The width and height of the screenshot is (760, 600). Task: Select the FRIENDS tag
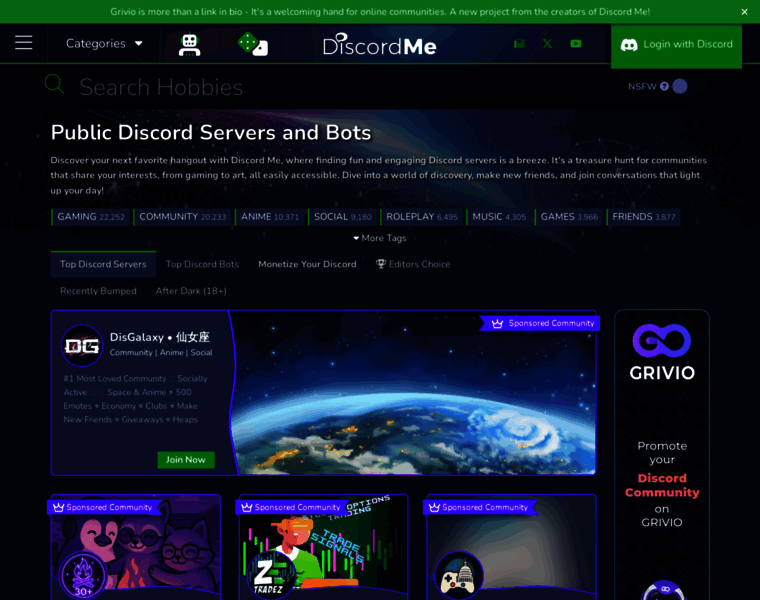pyautogui.click(x=644, y=217)
